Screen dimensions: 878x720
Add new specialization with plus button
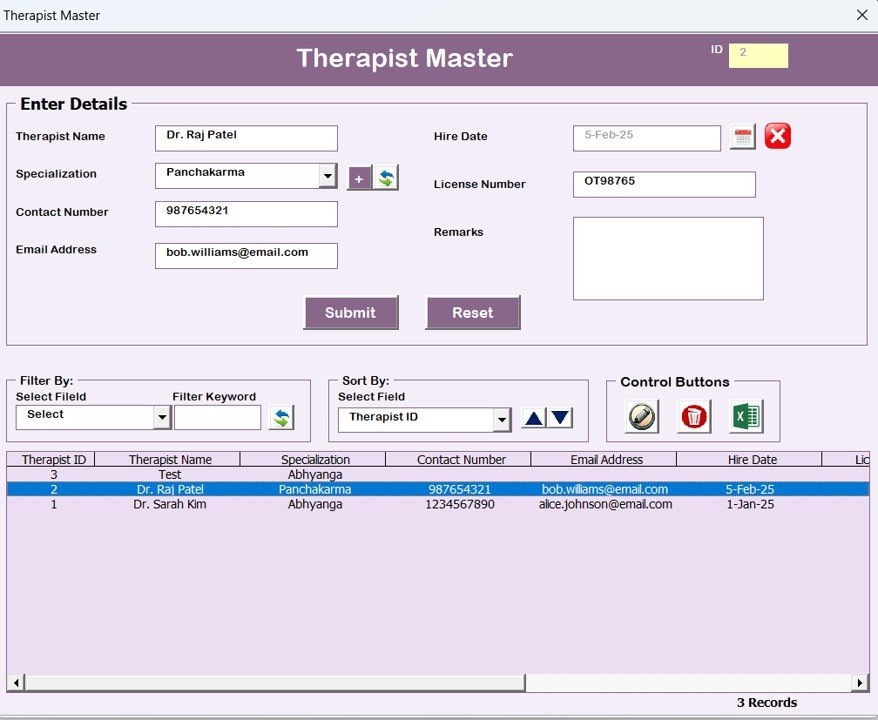(x=359, y=179)
